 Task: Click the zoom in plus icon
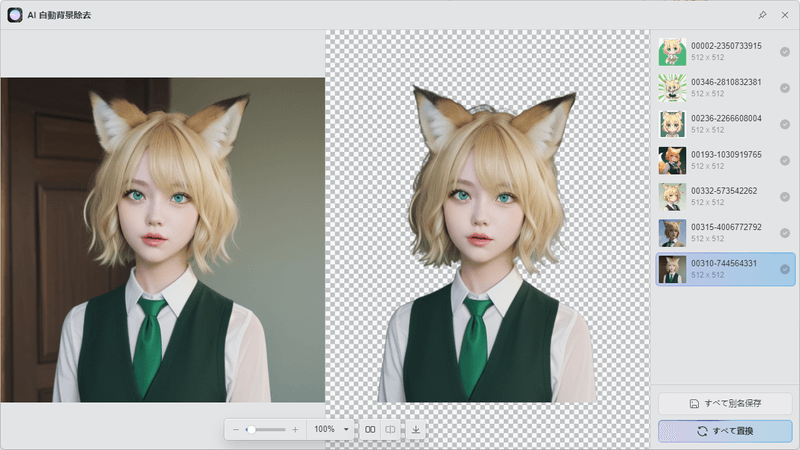pos(295,429)
